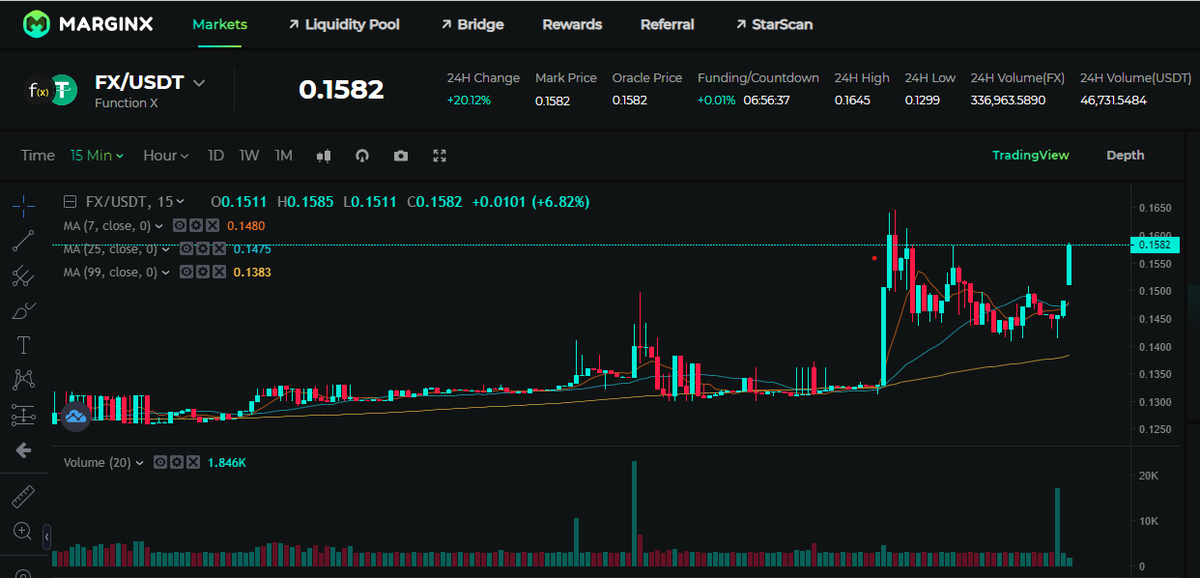Toggle visibility of Volume indicator
Image resolution: width=1200 pixels, height=578 pixels.
point(161,463)
